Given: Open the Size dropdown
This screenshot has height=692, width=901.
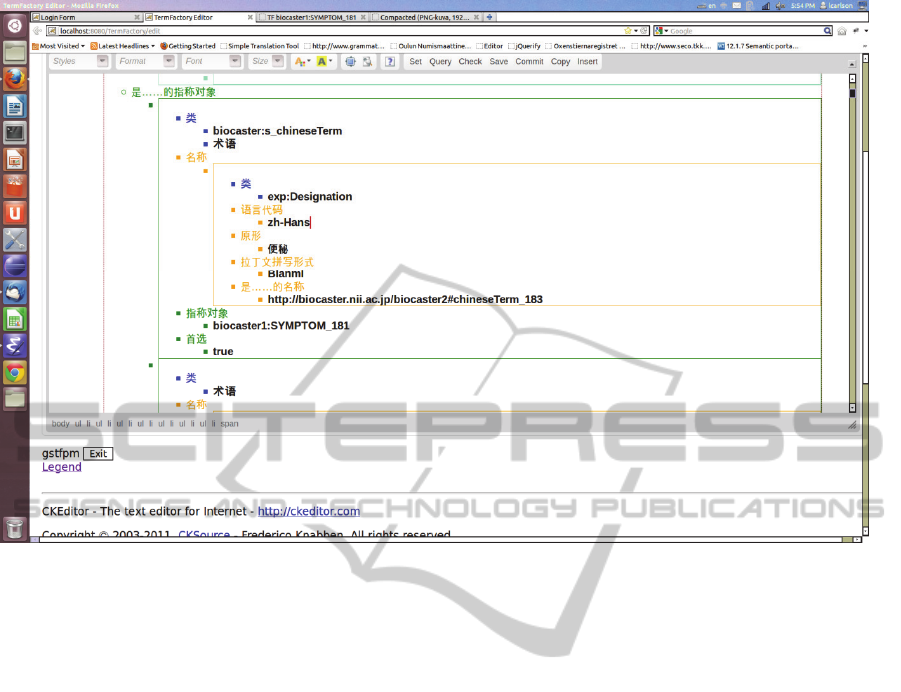Looking at the screenshot, I should [267, 62].
